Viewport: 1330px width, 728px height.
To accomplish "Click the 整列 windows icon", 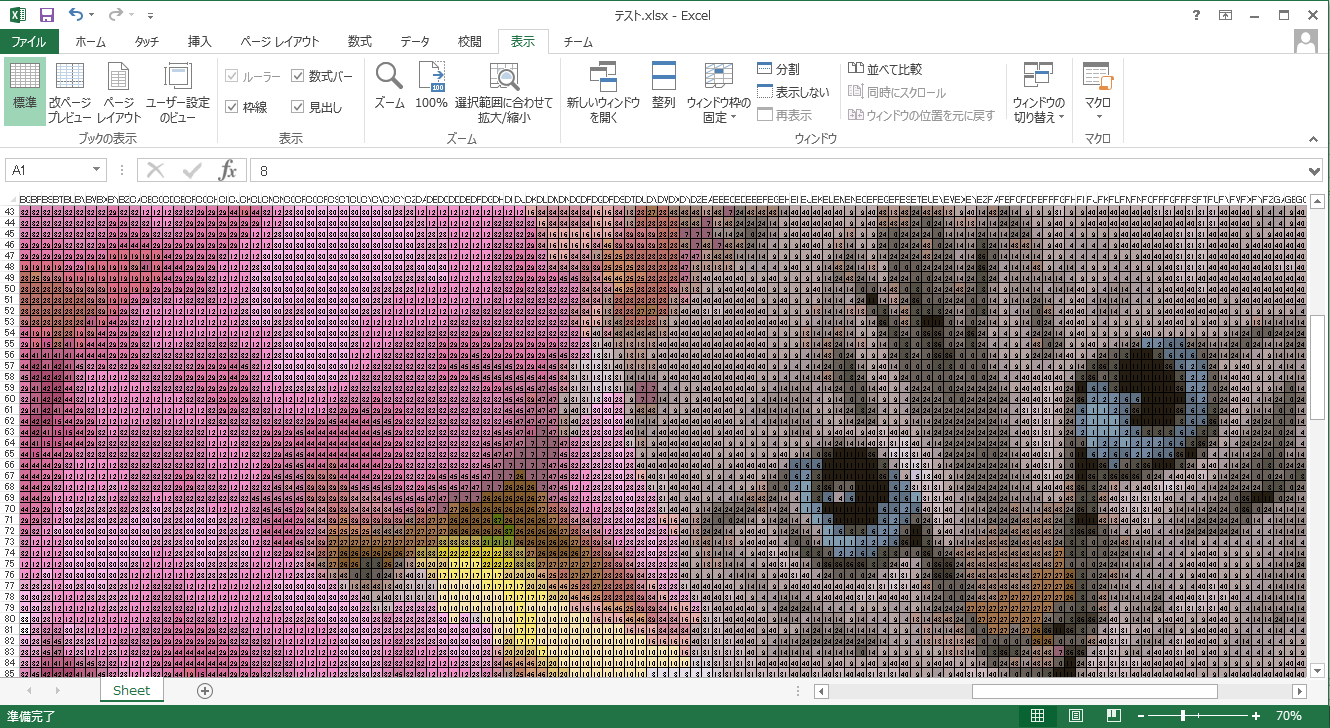I will click(664, 76).
